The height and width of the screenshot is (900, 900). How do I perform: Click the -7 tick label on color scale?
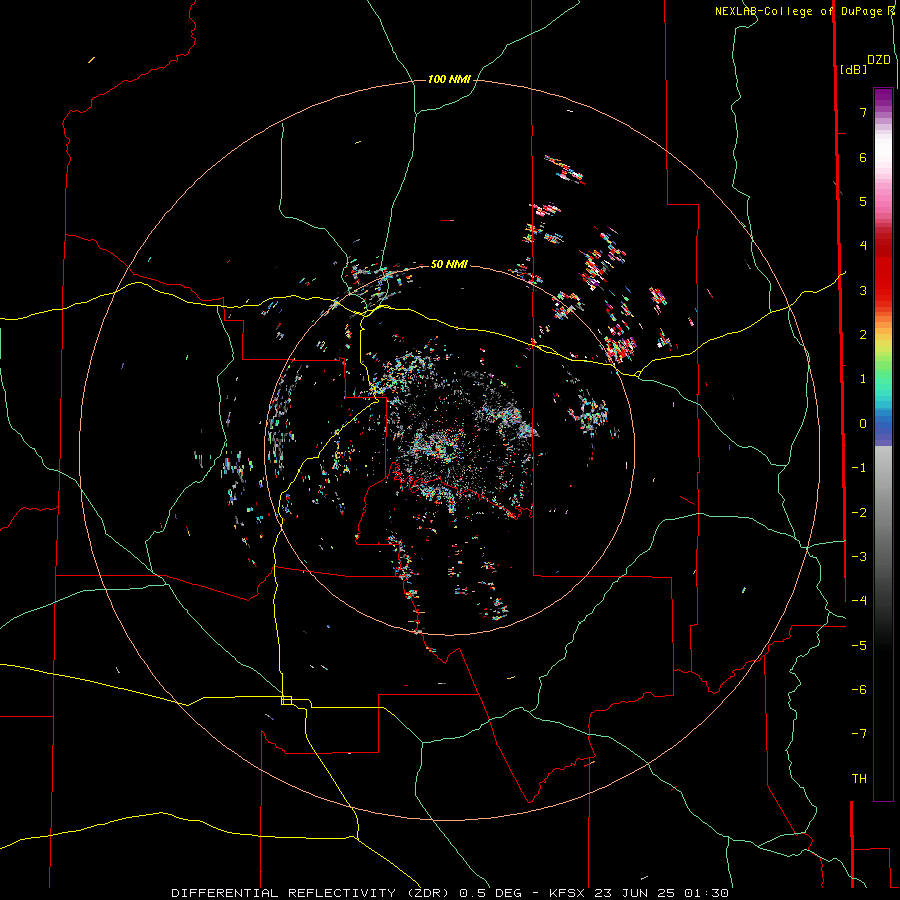tap(859, 734)
